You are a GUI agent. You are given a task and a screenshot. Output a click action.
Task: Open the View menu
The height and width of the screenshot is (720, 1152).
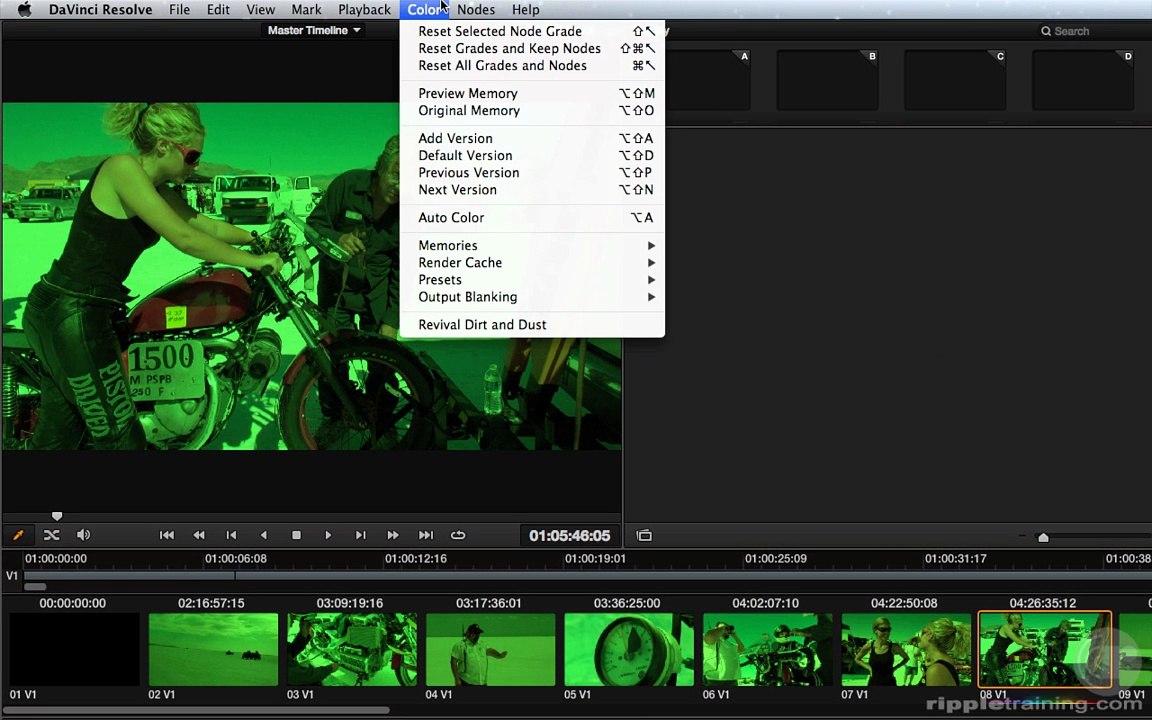click(x=261, y=10)
